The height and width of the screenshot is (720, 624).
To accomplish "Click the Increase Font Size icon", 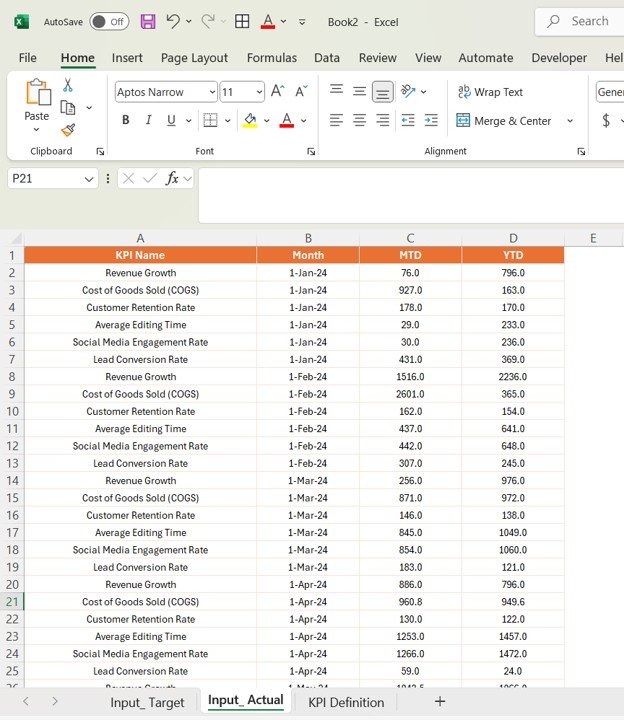I will click(x=278, y=92).
